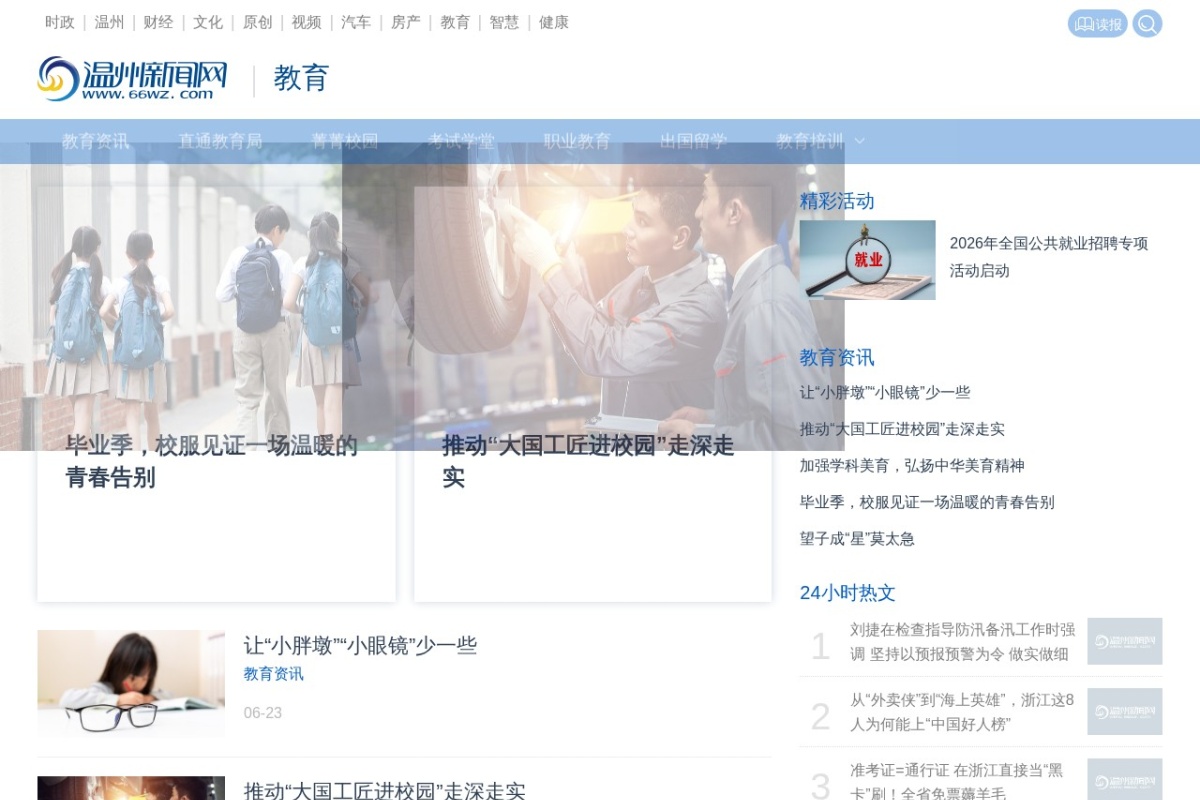Open bottom list title 推动“大国工匠进校园”走深走实
The height and width of the screenshot is (800, 1200).
point(385,790)
